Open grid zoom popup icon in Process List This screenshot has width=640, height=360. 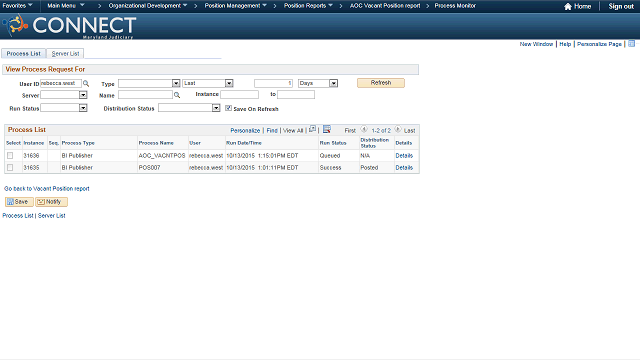click(312, 129)
